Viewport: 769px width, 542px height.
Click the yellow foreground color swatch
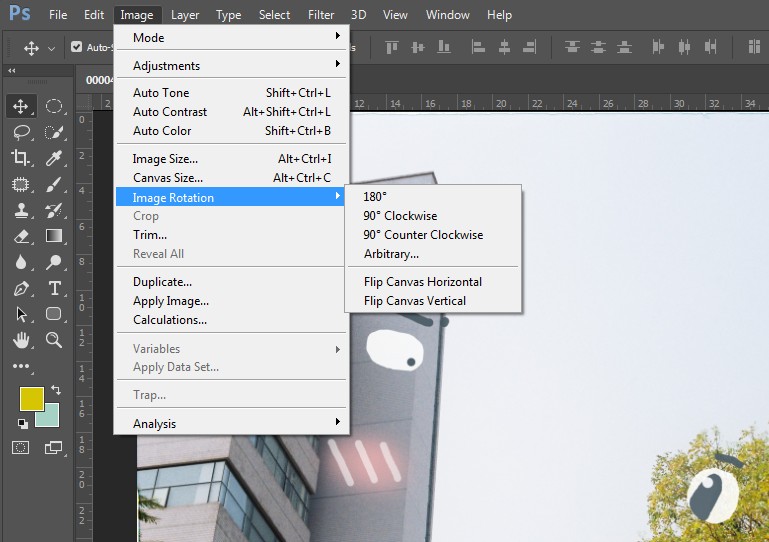31,398
